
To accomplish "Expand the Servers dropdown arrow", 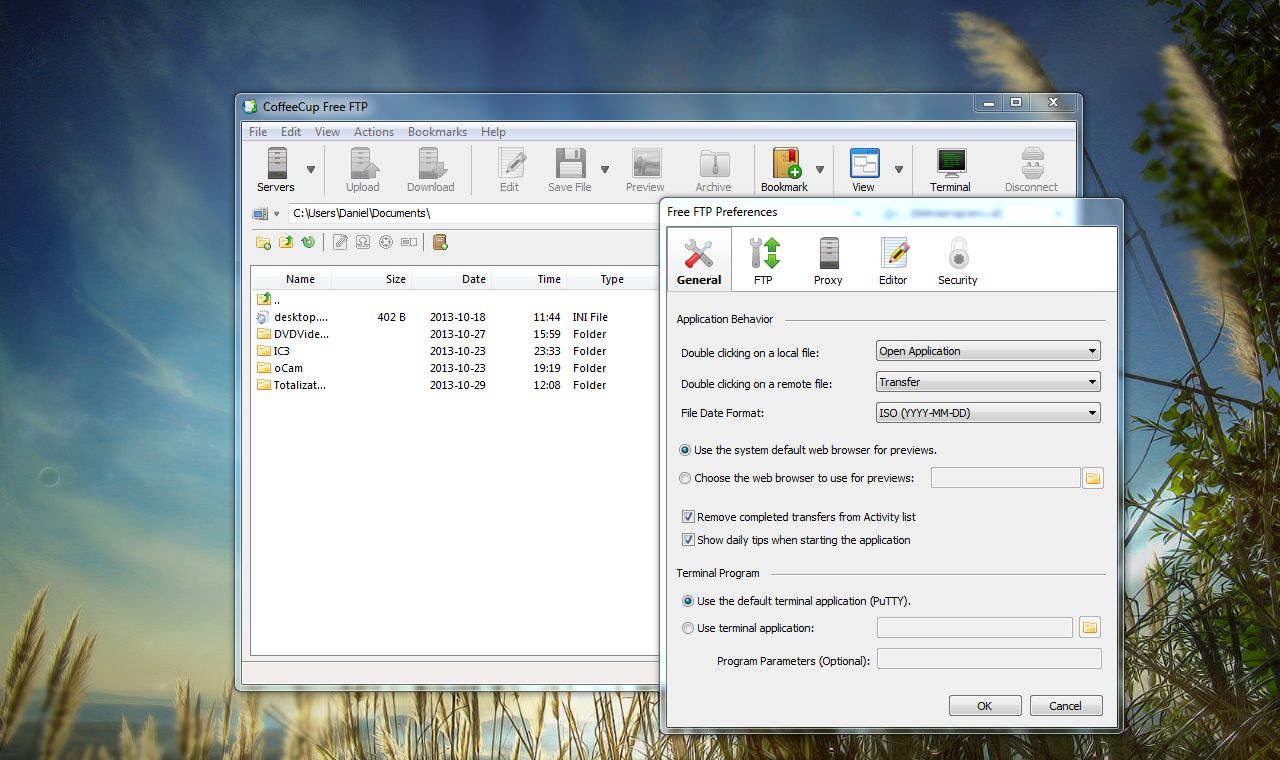I will tap(311, 169).
